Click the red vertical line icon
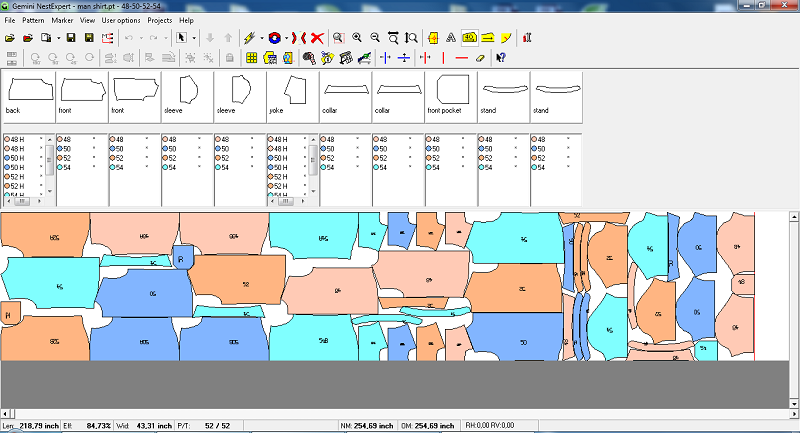Screen dimensions: 800x433 pos(443,58)
